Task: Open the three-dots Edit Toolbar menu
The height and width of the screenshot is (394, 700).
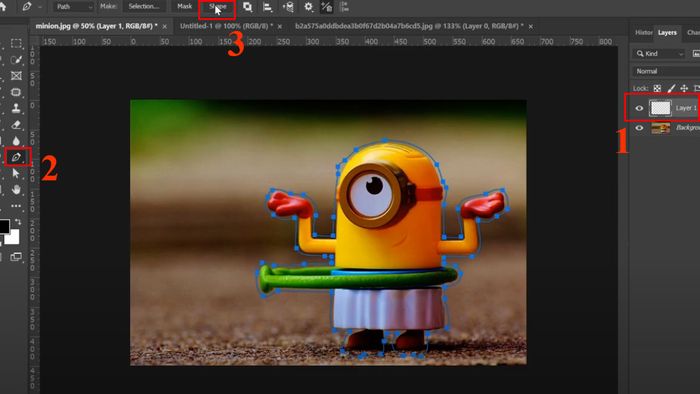Action: pyautogui.click(x=16, y=206)
